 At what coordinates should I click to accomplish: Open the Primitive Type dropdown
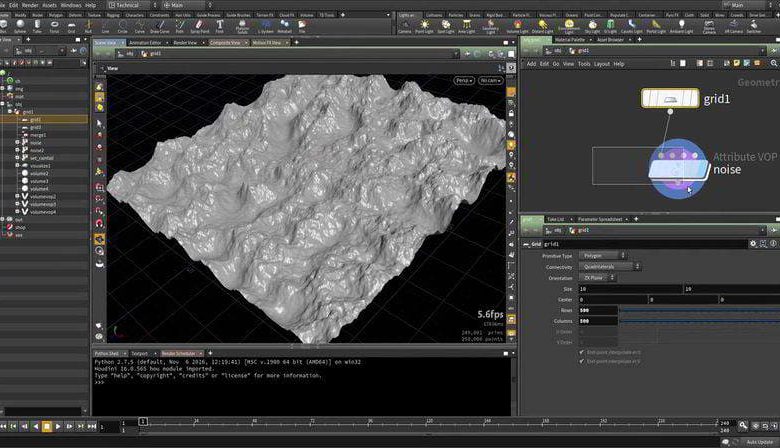(x=601, y=255)
